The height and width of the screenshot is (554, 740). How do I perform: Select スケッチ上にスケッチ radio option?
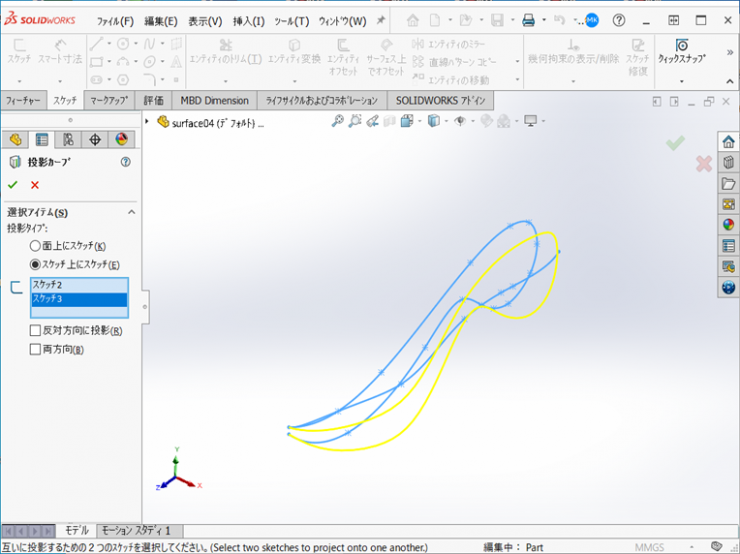[36, 265]
